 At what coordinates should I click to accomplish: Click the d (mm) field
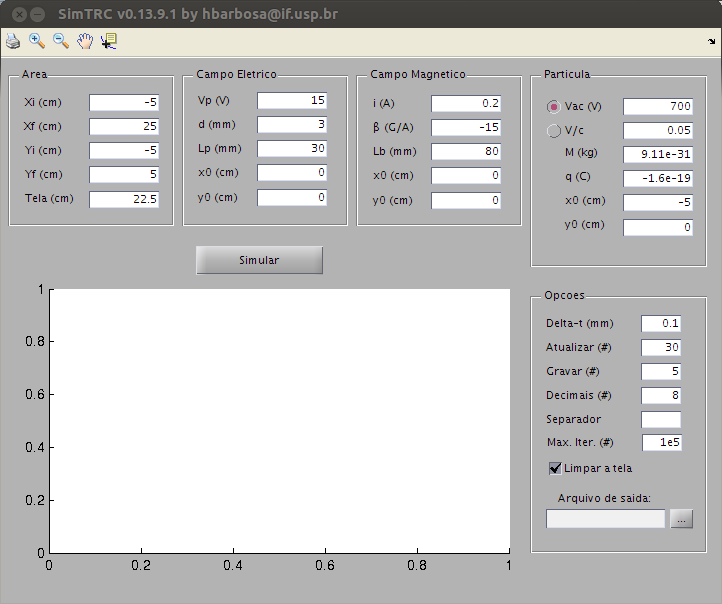[x=292, y=124]
